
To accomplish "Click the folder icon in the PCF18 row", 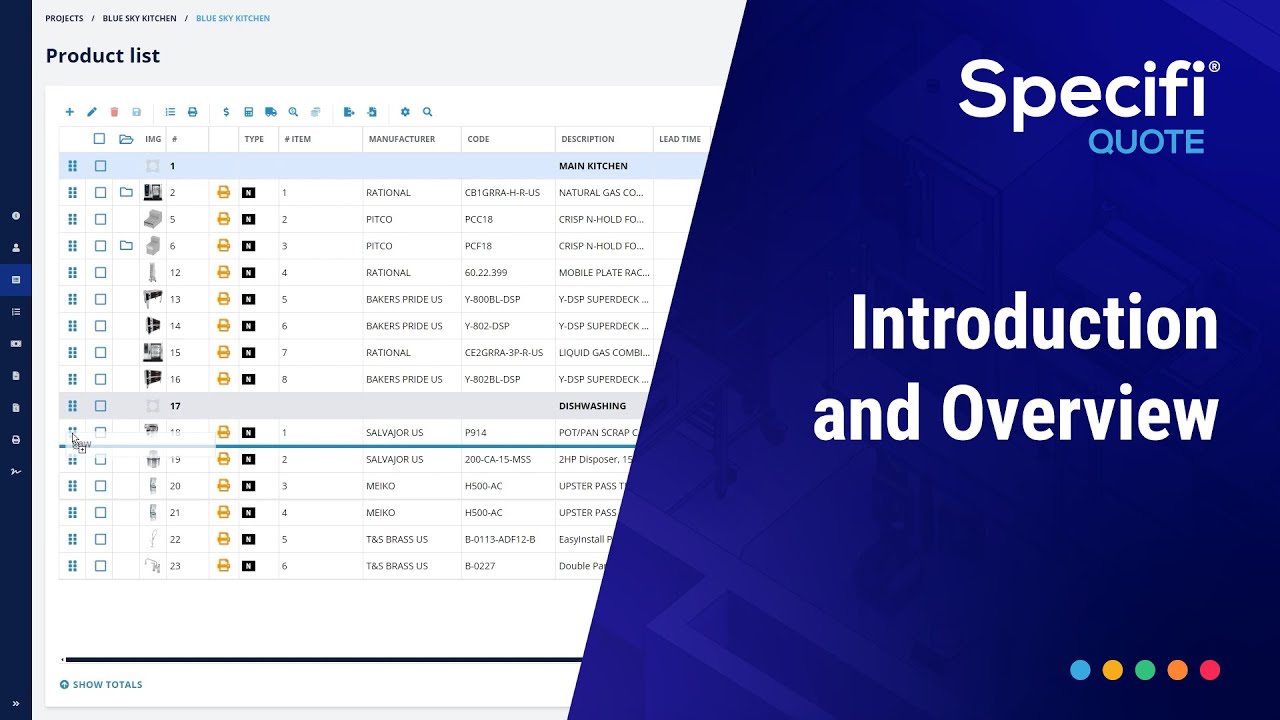I will (126, 245).
